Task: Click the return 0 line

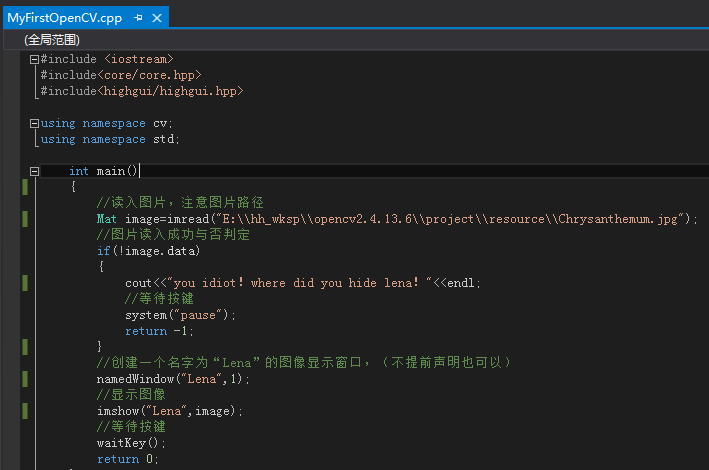Action: [128, 459]
